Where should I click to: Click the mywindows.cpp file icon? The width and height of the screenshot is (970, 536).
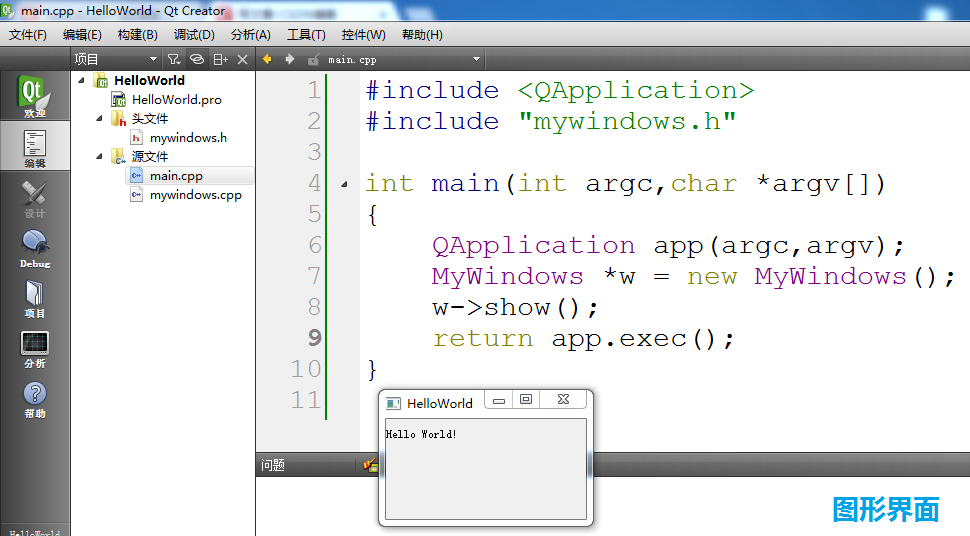(136, 195)
